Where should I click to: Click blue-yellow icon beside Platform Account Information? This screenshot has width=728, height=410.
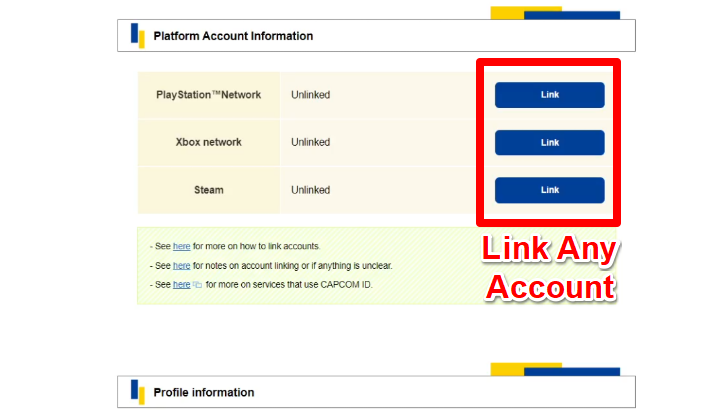[137, 35]
